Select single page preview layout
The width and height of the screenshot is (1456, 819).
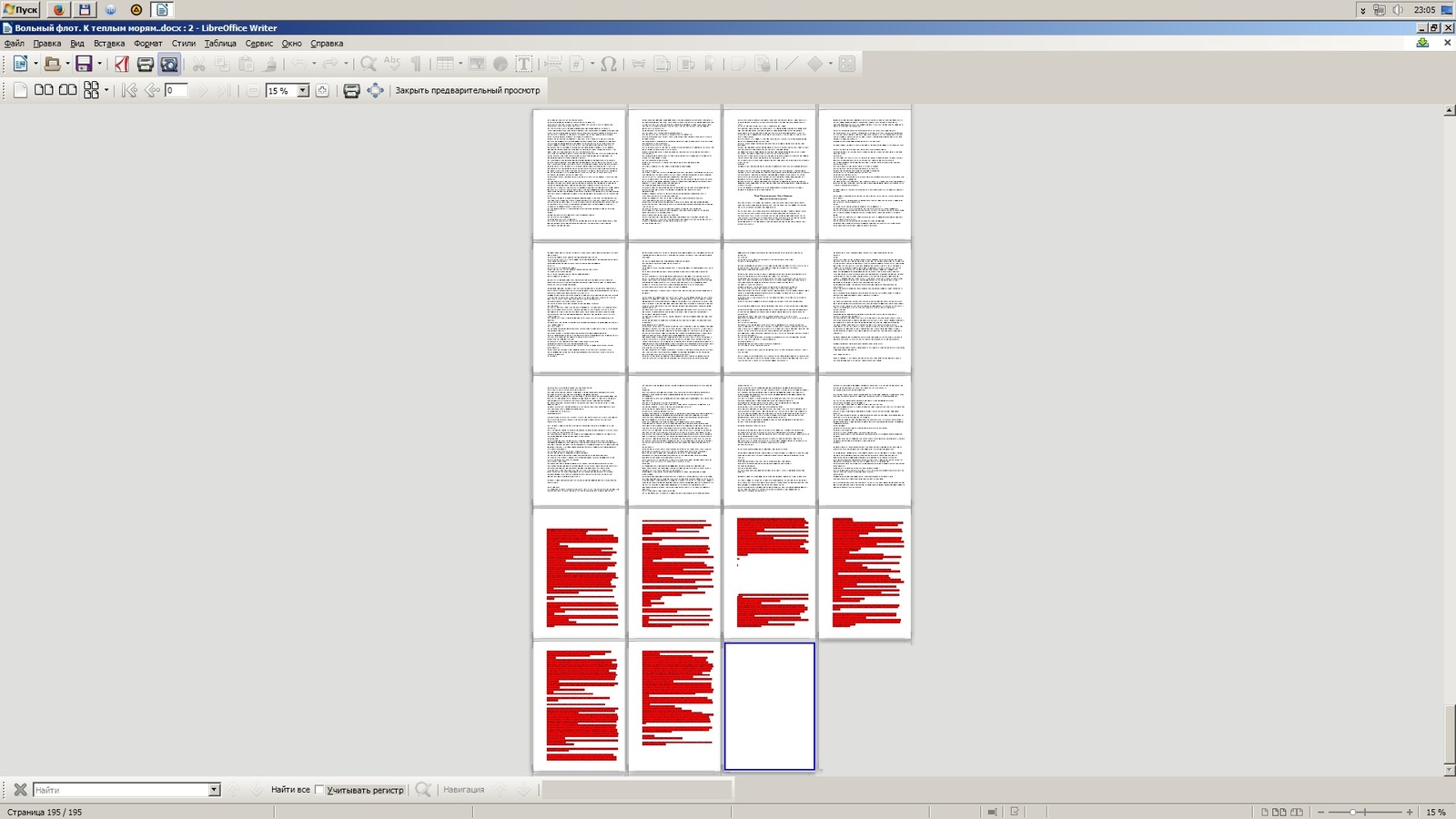(20, 90)
